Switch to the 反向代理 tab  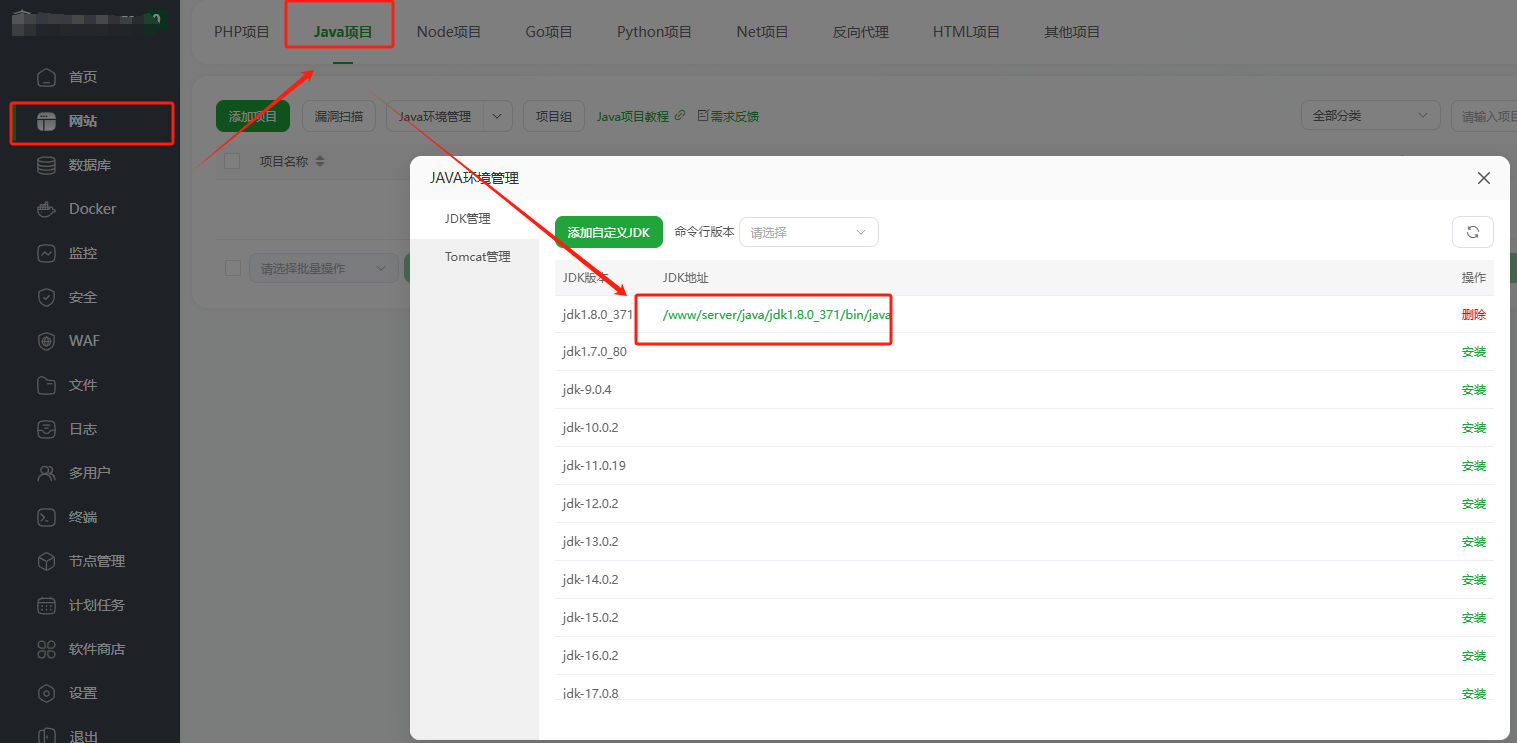point(861,32)
